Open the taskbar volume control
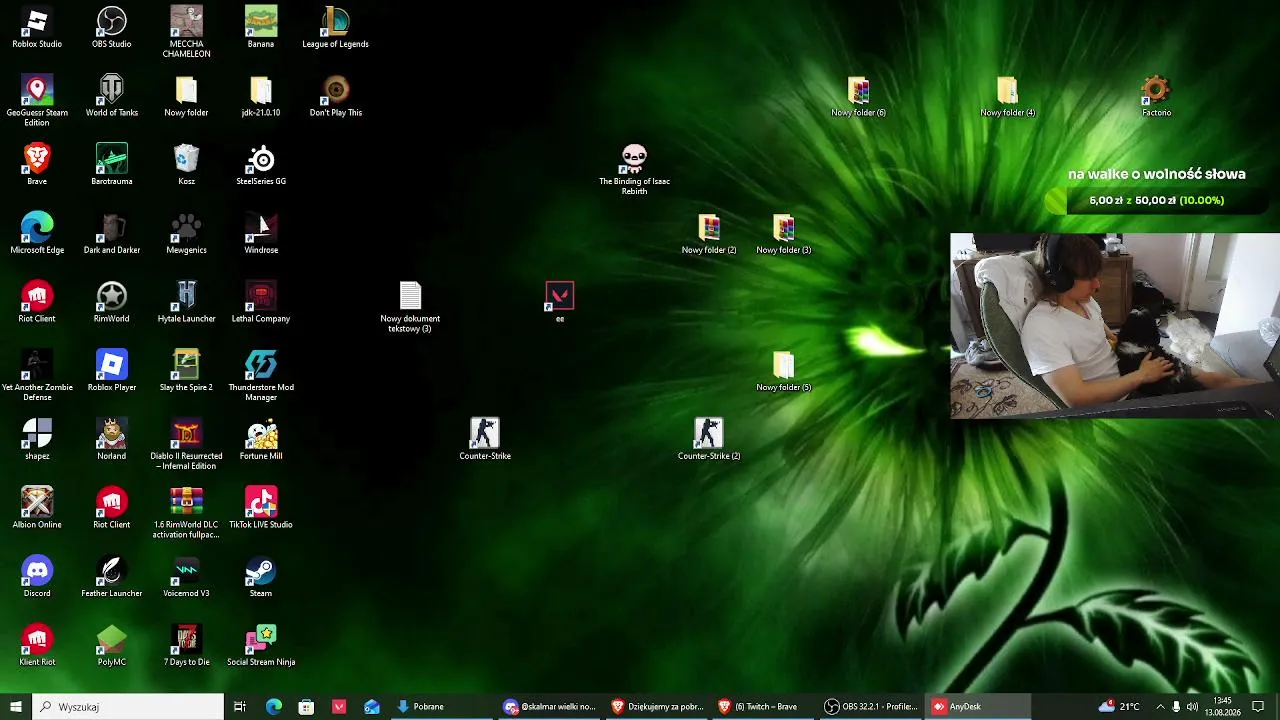This screenshot has height=720, width=1280. pyautogui.click(x=1192, y=707)
